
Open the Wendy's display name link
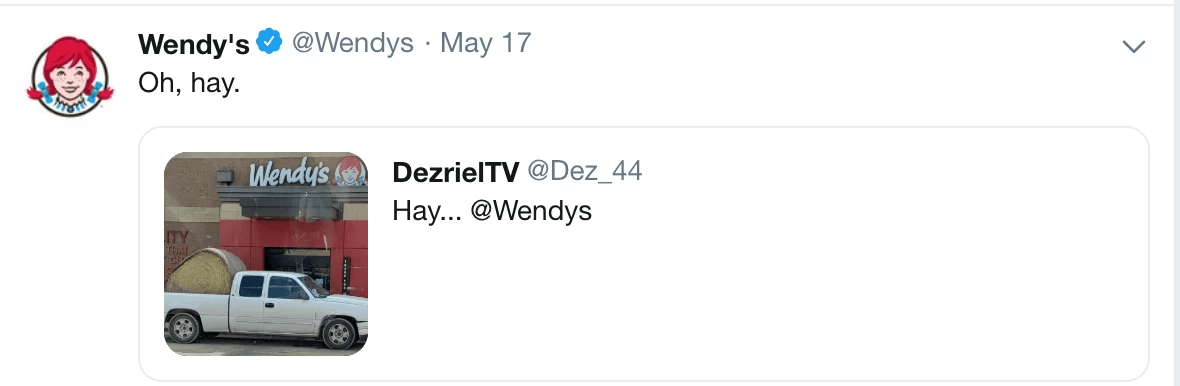pyautogui.click(x=193, y=44)
